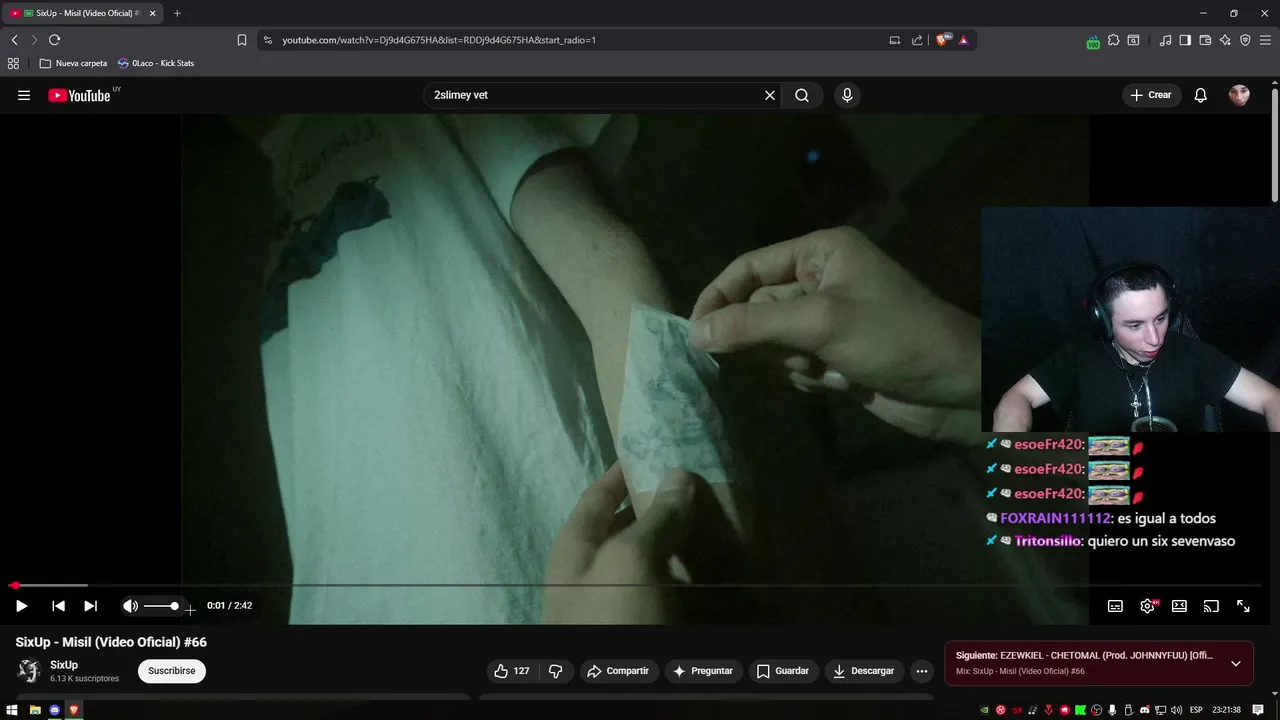Open the Nueva carpeta bookmark folder
The width and height of the screenshot is (1280, 720).
73,63
